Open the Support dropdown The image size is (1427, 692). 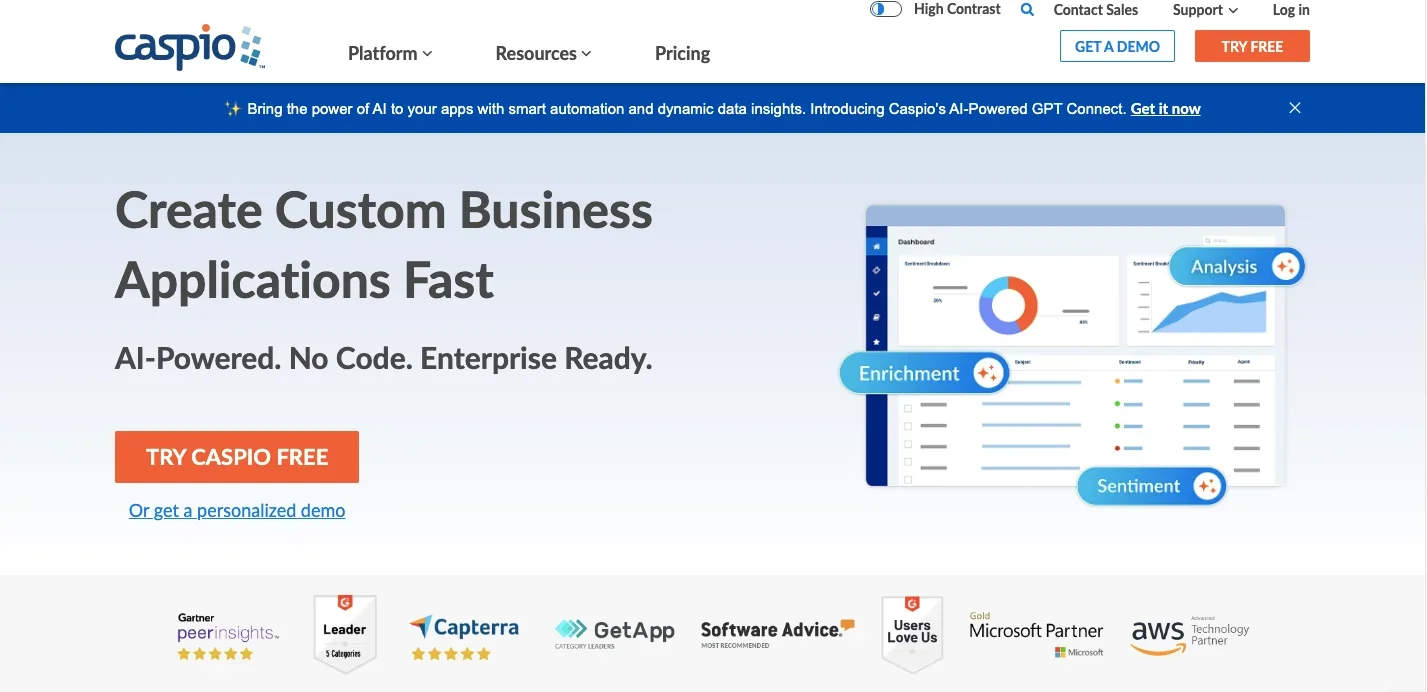point(1204,10)
